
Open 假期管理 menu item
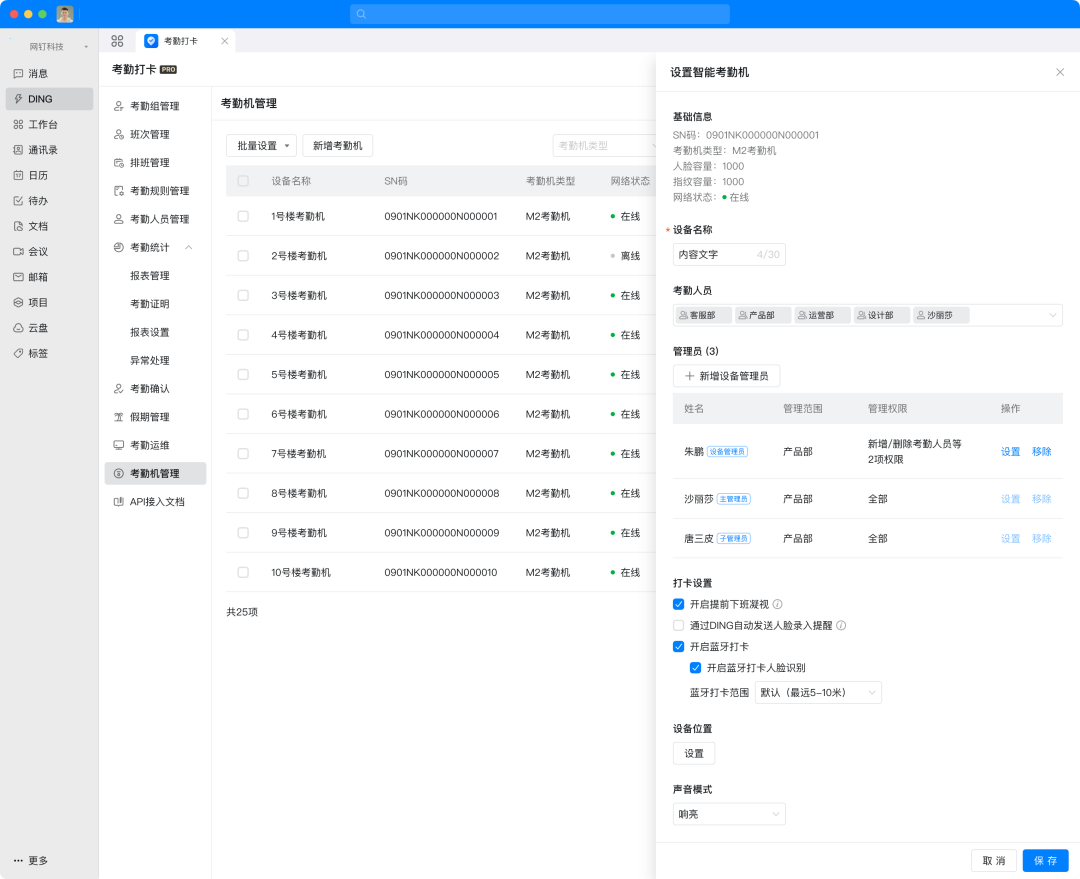tap(149, 417)
